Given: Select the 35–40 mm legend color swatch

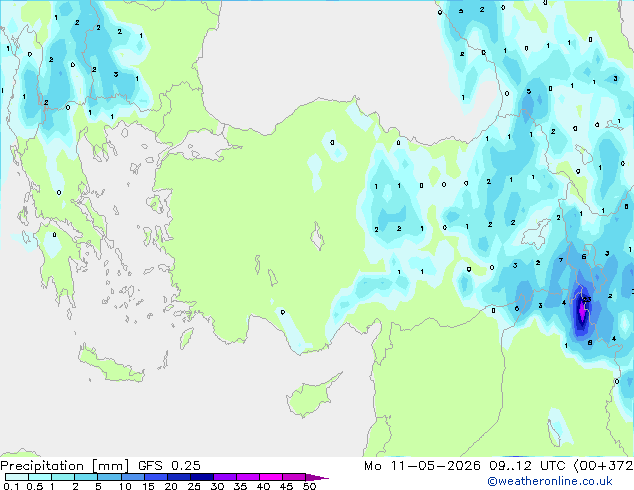Looking at the screenshot, I should pos(247,477).
